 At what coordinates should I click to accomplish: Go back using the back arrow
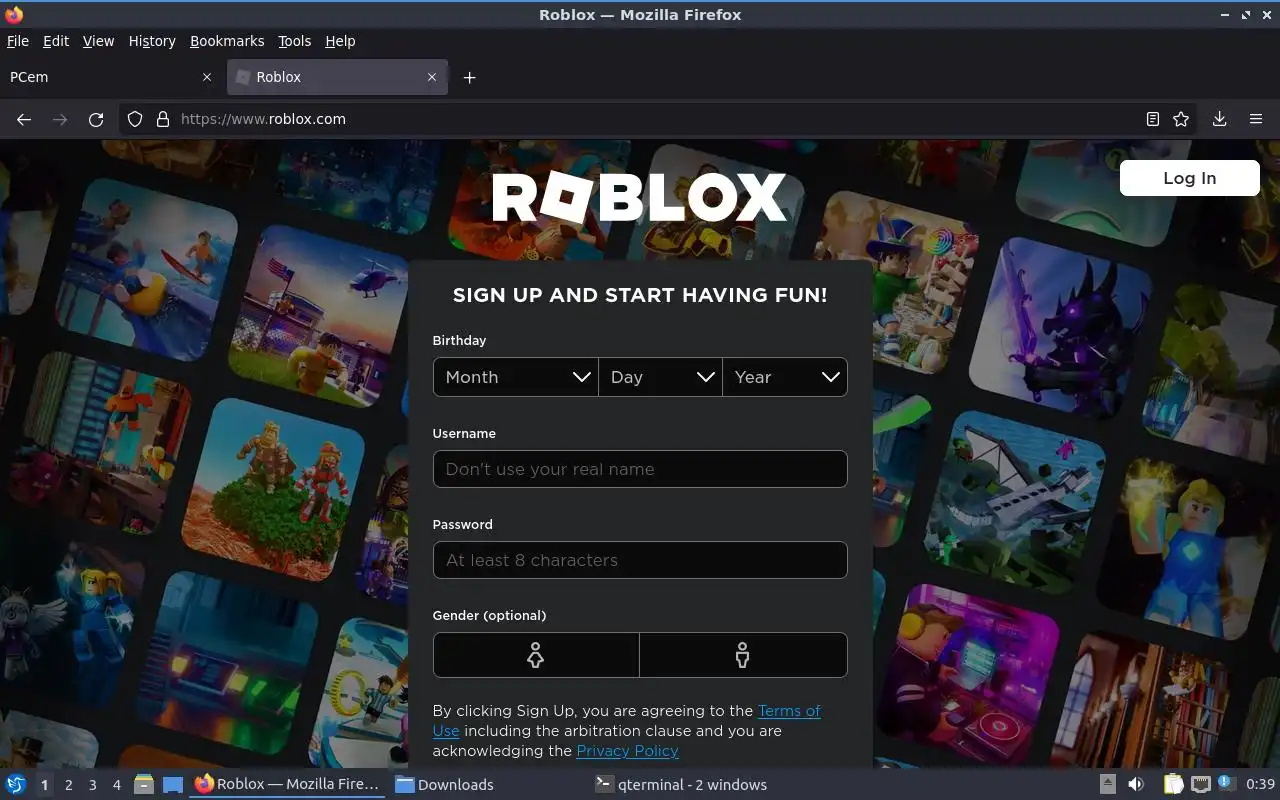pyautogui.click(x=24, y=119)
